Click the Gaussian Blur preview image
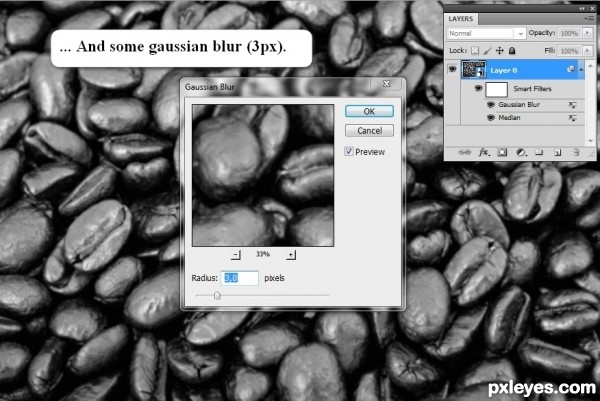 click(263, 176)
